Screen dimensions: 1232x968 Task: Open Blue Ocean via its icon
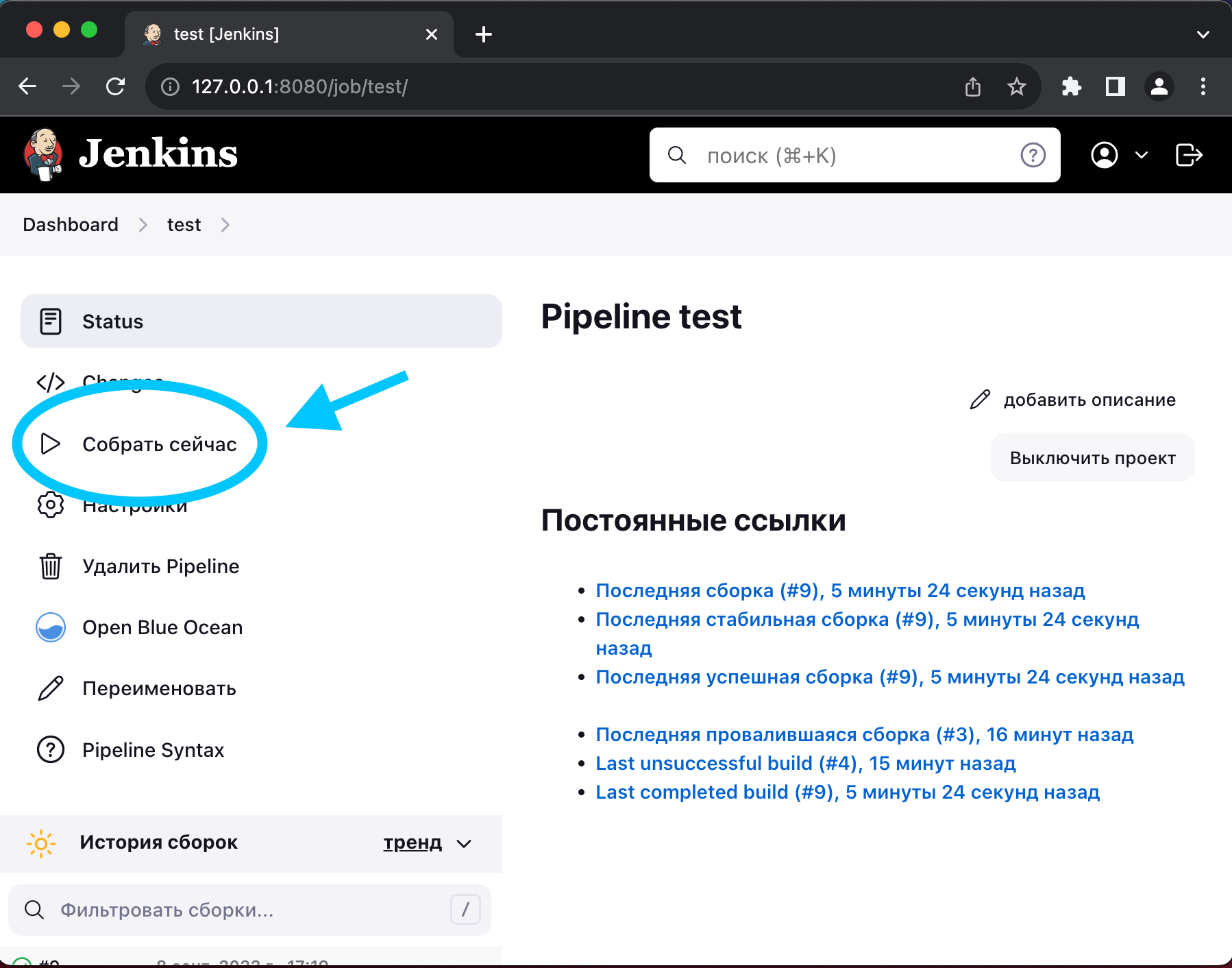pyautogui.click(x=50, y=627)
